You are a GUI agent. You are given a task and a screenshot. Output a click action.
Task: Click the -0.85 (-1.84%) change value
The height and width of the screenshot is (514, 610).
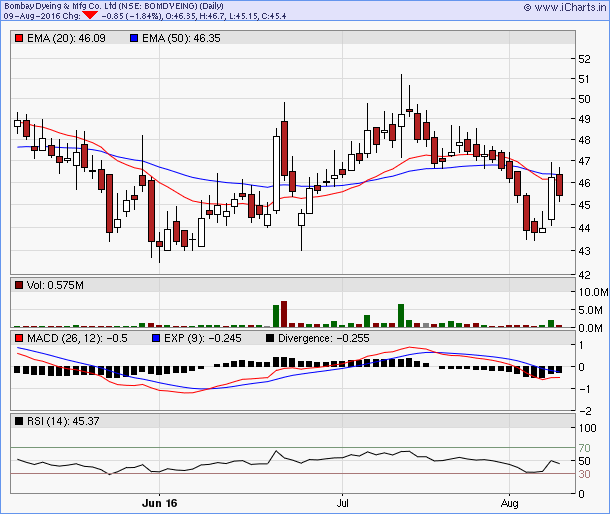[131, 16]
